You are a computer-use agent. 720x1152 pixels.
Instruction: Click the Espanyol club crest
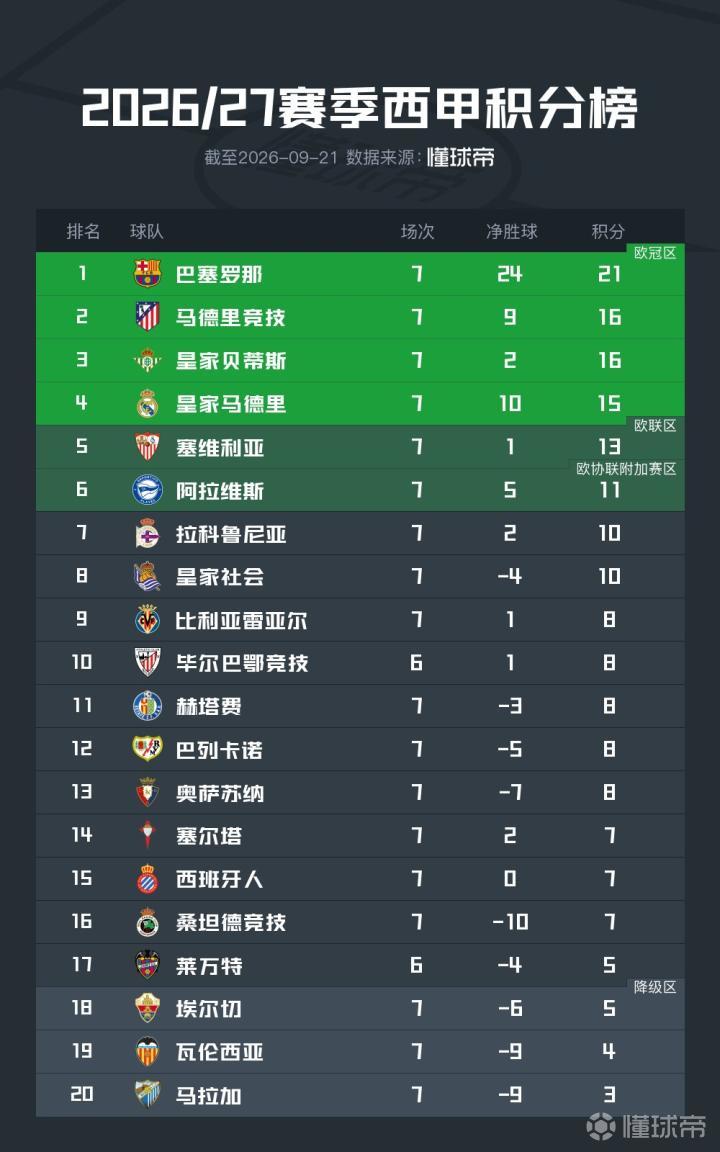(148, 879)
